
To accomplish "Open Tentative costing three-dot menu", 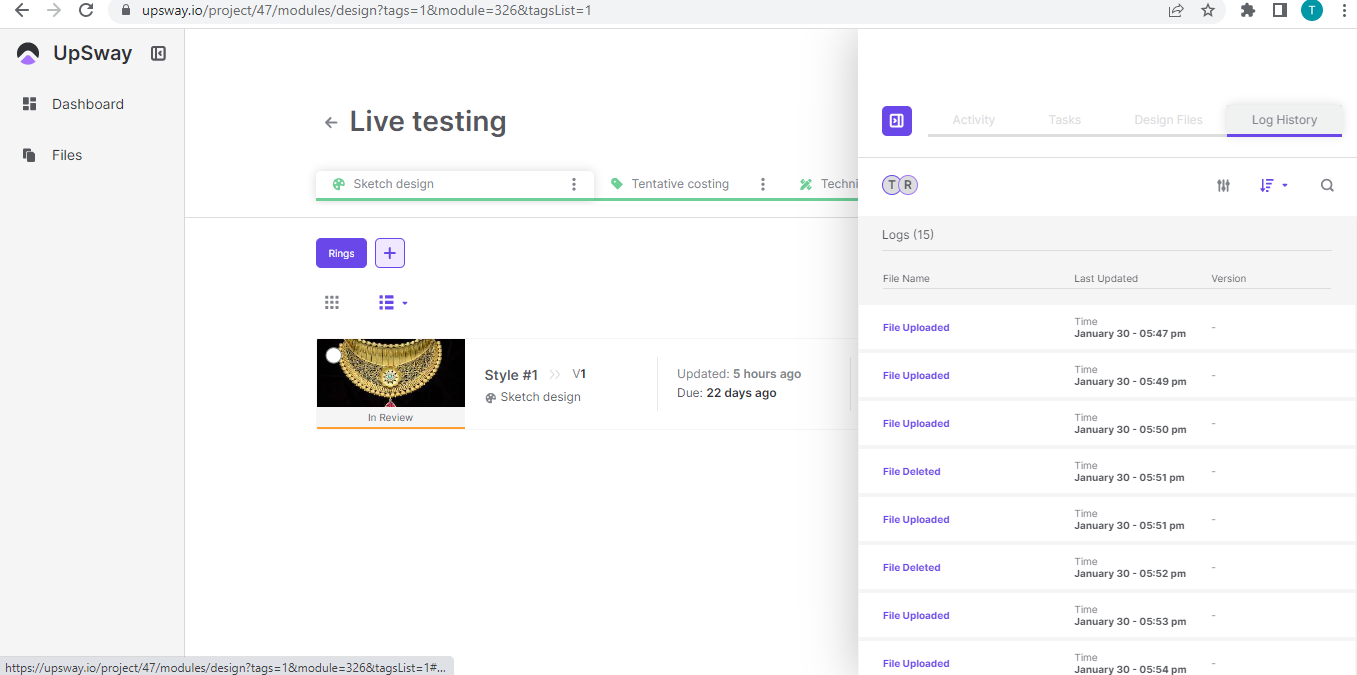I will tap(763, 184).
